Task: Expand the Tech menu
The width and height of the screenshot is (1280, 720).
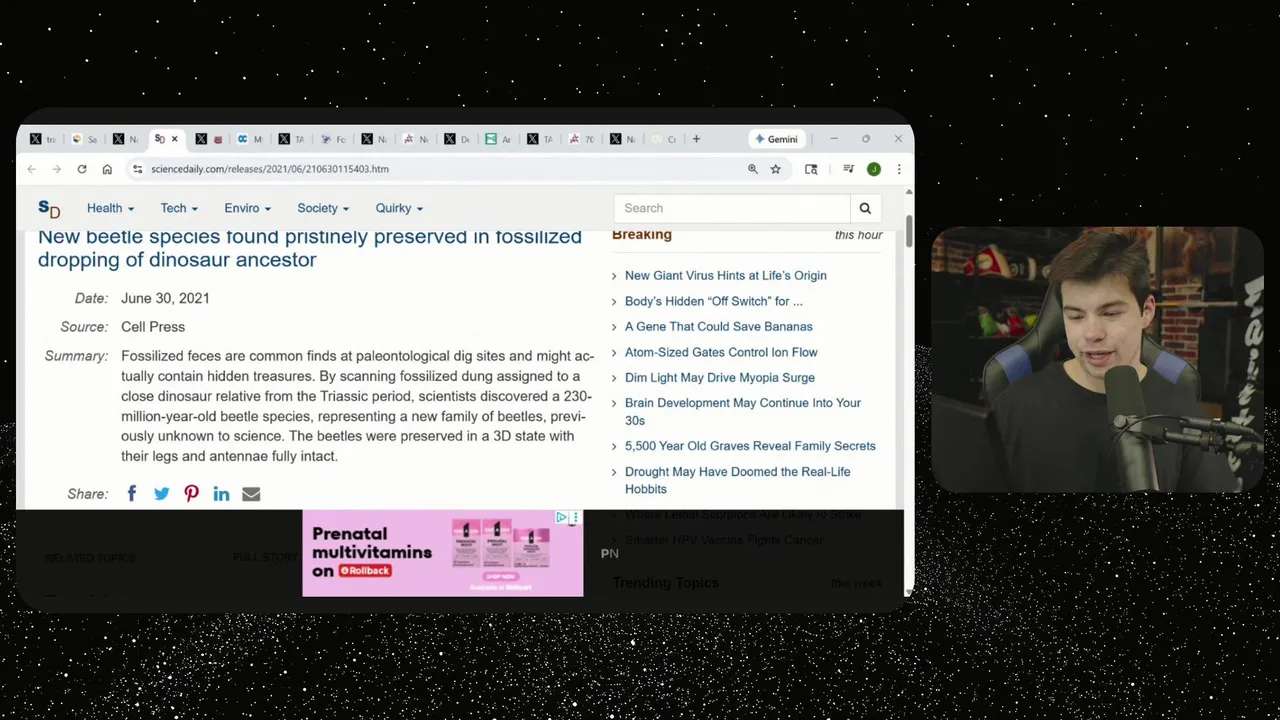Action: point(179,208)
